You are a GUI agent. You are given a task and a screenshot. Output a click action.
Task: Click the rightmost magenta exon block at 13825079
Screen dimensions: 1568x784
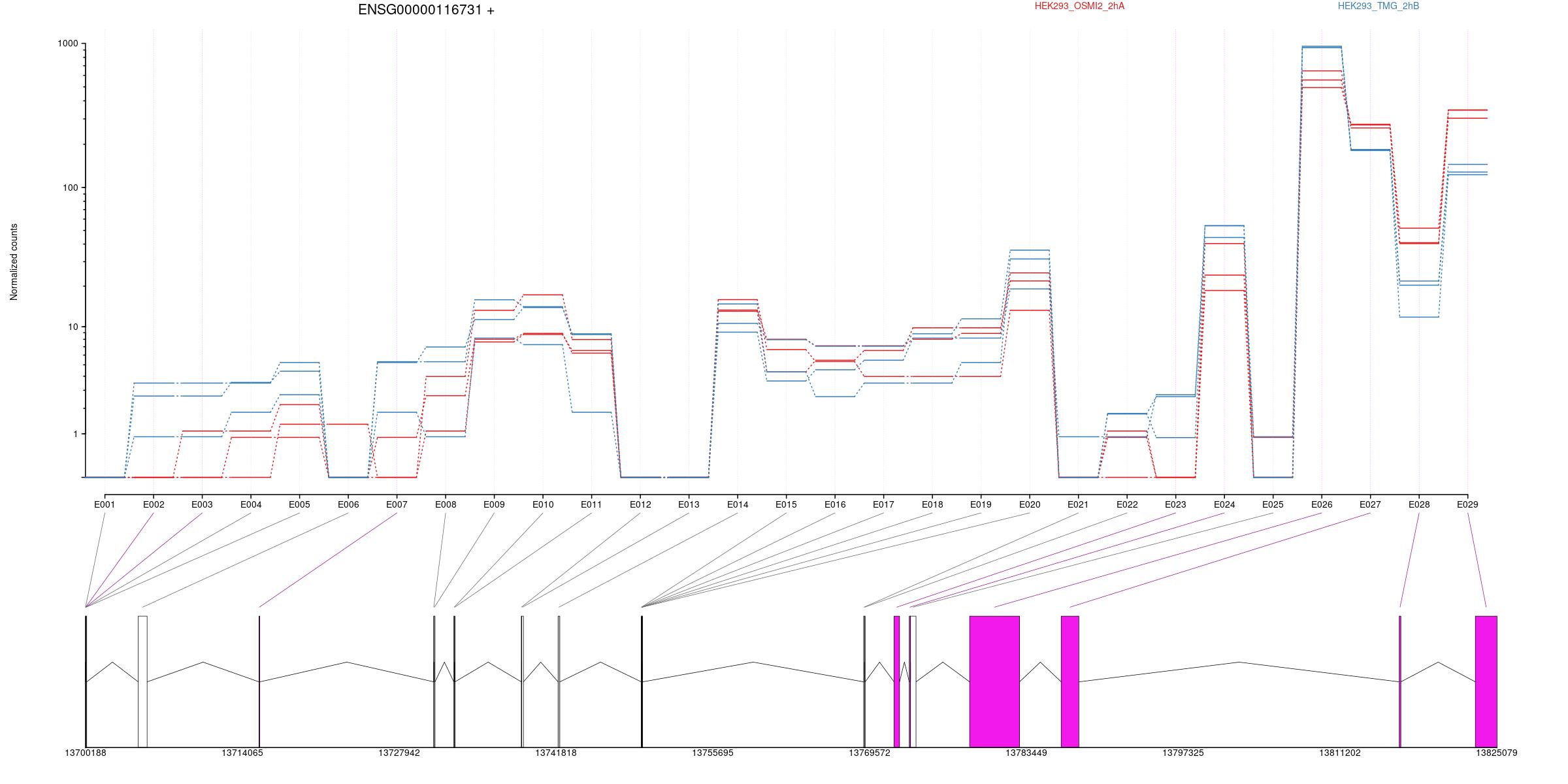pyautogui.click(x=1486, y=681)
